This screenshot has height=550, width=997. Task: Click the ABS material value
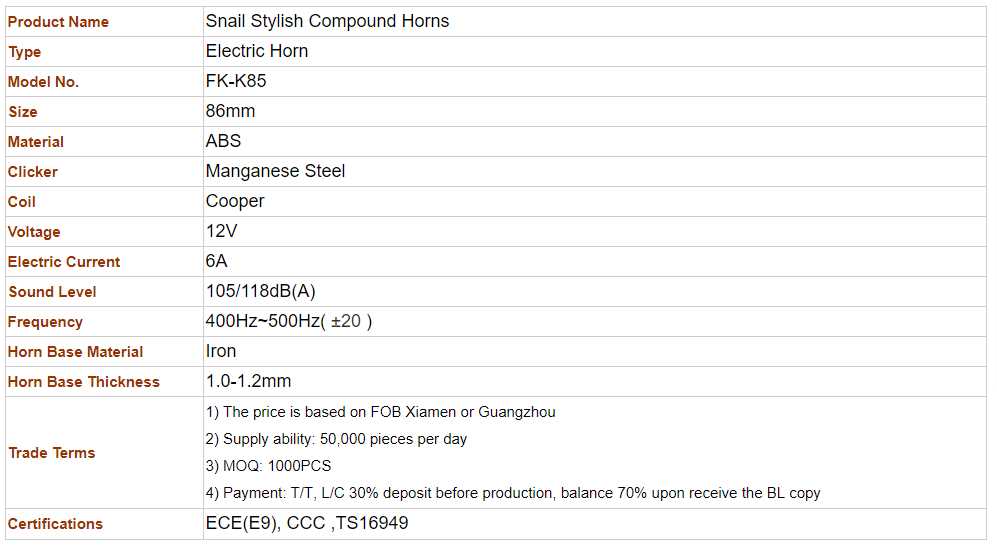tap(223, 141)
